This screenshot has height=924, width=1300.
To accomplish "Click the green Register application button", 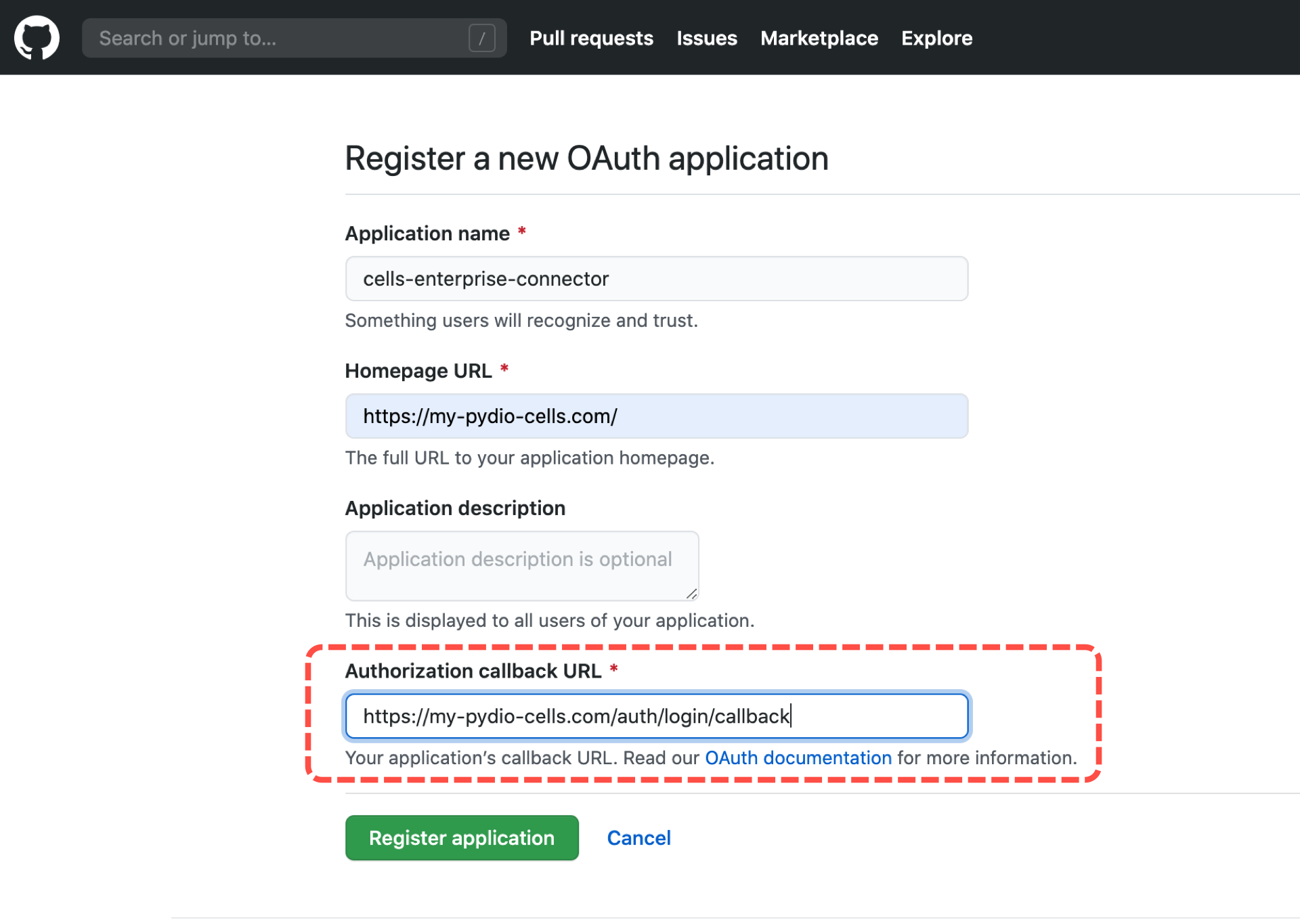I will [x=462, y=837].
